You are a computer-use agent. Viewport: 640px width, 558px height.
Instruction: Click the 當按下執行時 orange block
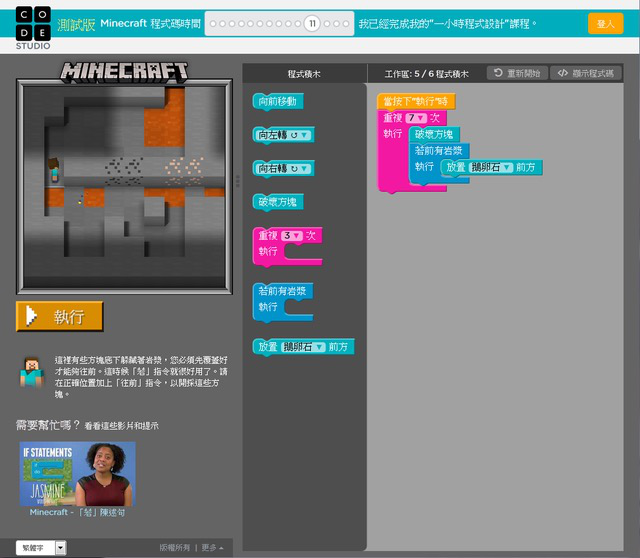coord(416,101)
